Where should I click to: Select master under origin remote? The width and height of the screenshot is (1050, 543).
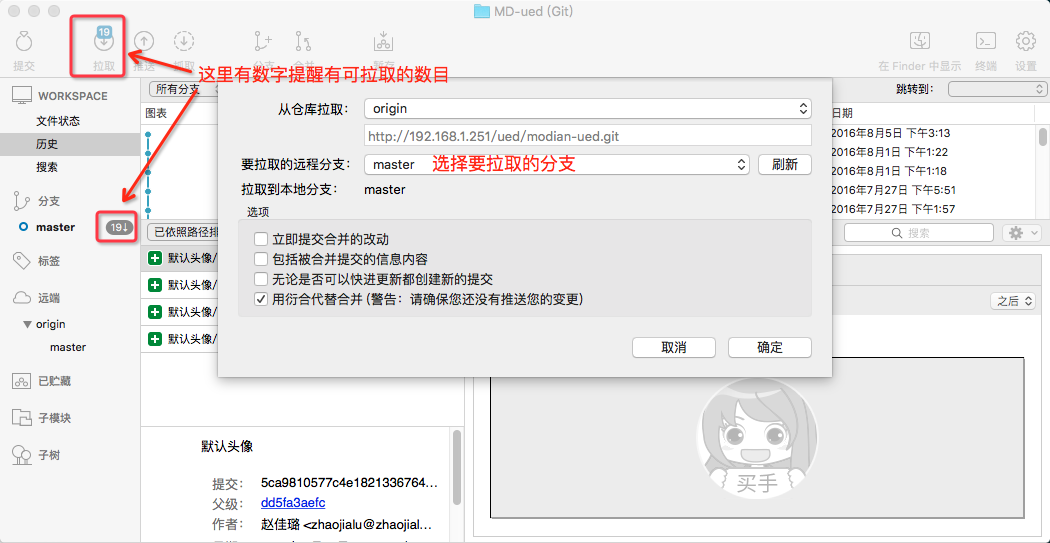(68, 347)
